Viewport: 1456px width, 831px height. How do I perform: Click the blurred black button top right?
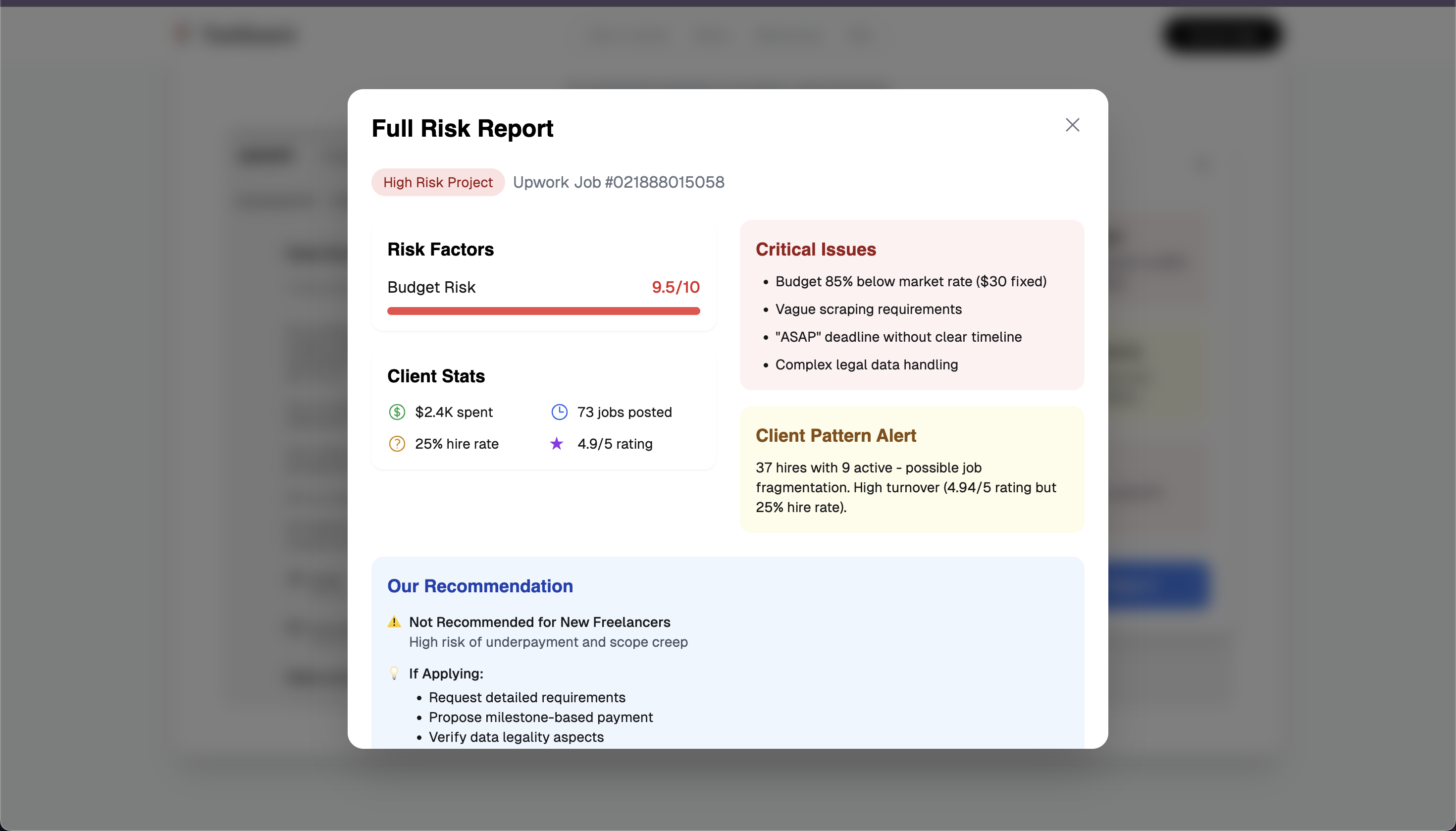point(1221,34)
